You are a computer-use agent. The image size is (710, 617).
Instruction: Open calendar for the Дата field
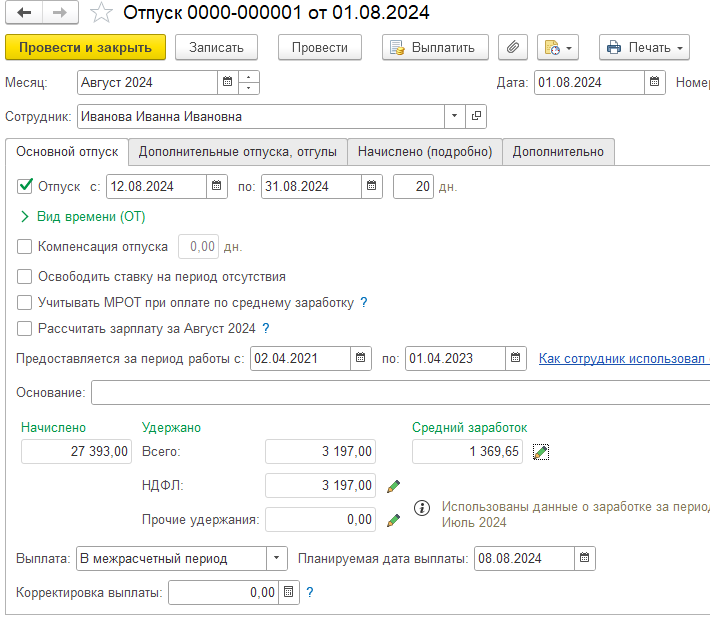pyautogui.click(x=654, y=82)
